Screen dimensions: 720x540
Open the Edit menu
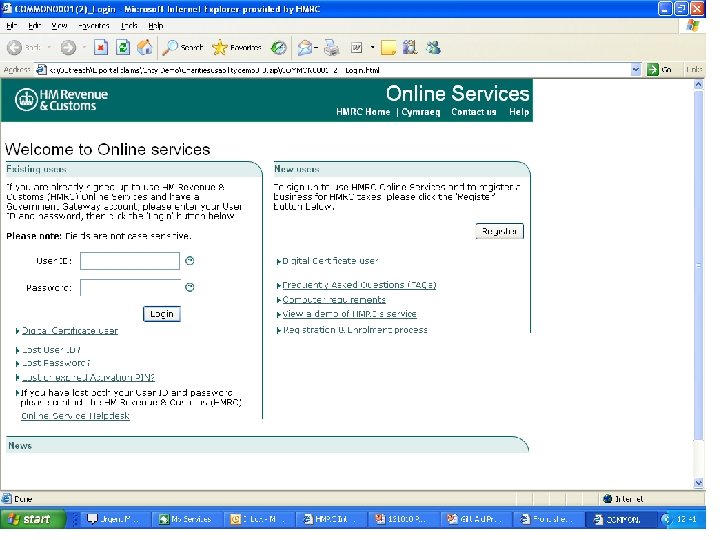tap(34, 26)
